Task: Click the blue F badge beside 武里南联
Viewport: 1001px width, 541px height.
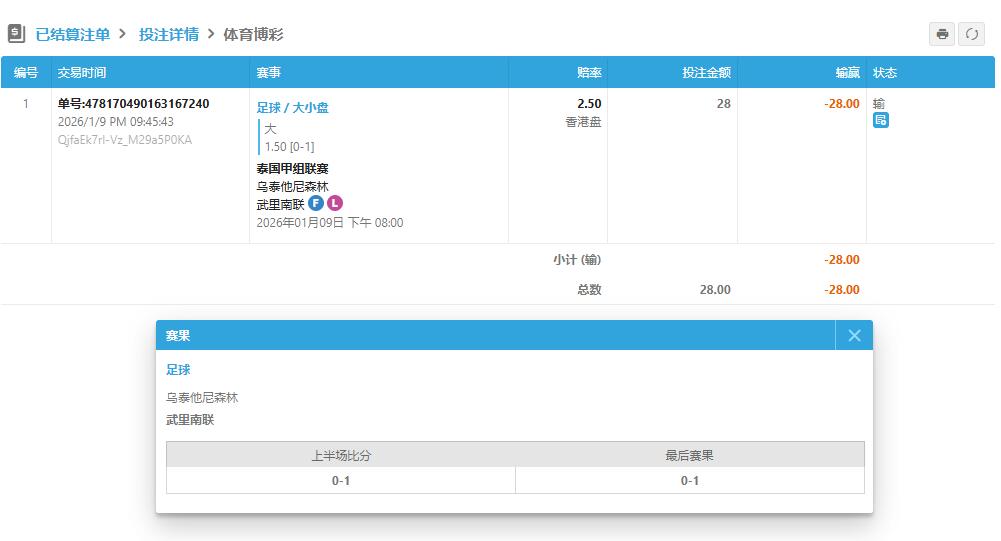Action: [x=316, y=203]
